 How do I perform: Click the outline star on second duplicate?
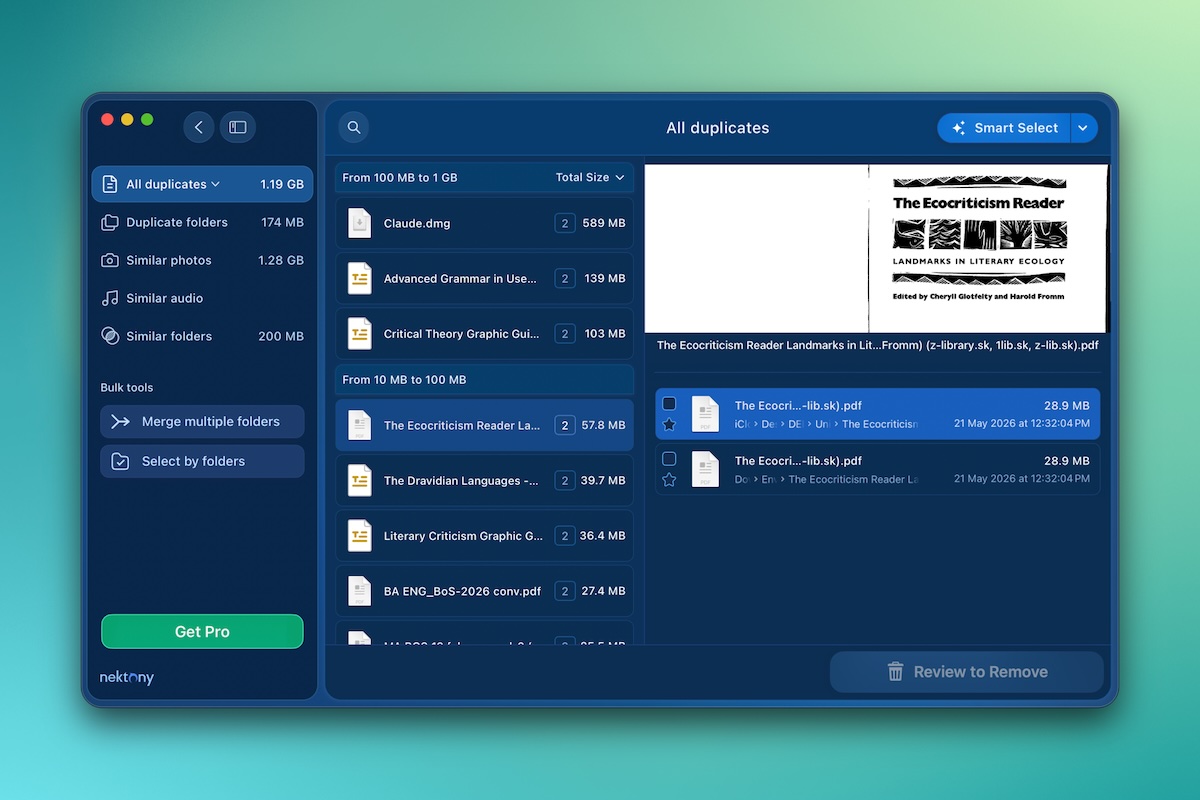669,480
